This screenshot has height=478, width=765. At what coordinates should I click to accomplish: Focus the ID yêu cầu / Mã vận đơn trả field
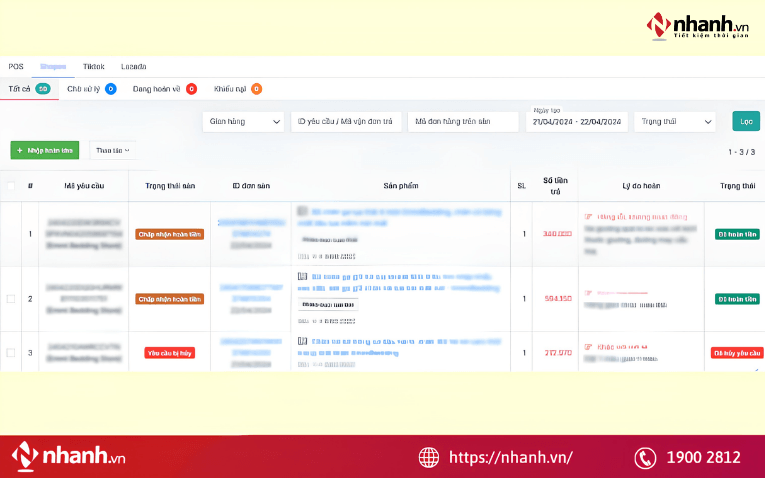[x=346, y=121]
